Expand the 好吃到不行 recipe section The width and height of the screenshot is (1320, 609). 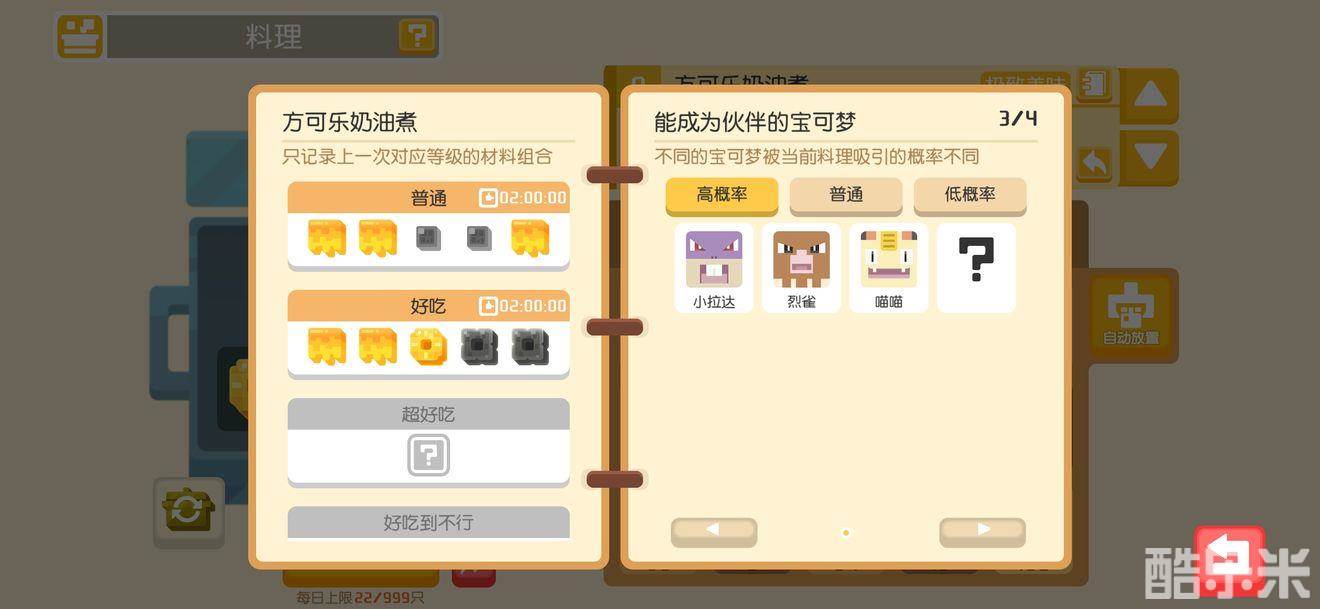coord(428,522)
